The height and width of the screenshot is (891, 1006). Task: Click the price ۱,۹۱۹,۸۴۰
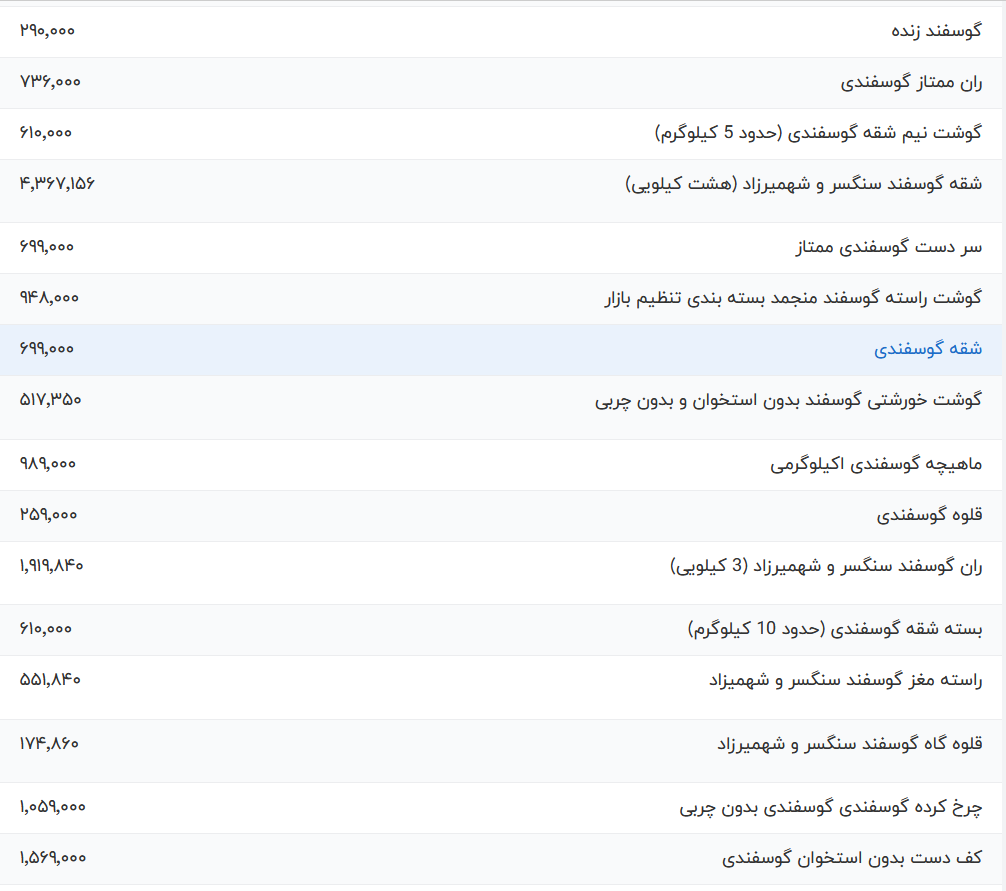point(51,566)
